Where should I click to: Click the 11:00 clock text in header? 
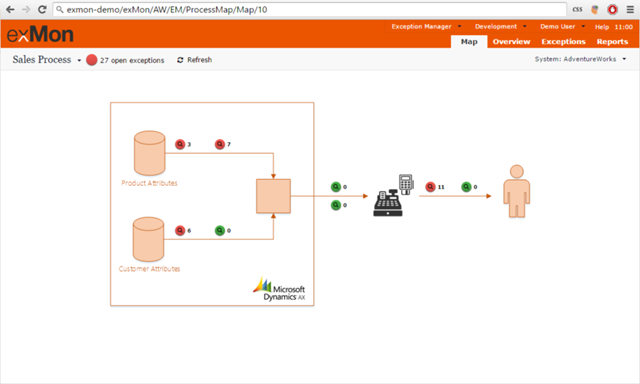pyautogui.click(x=623, y=27)
